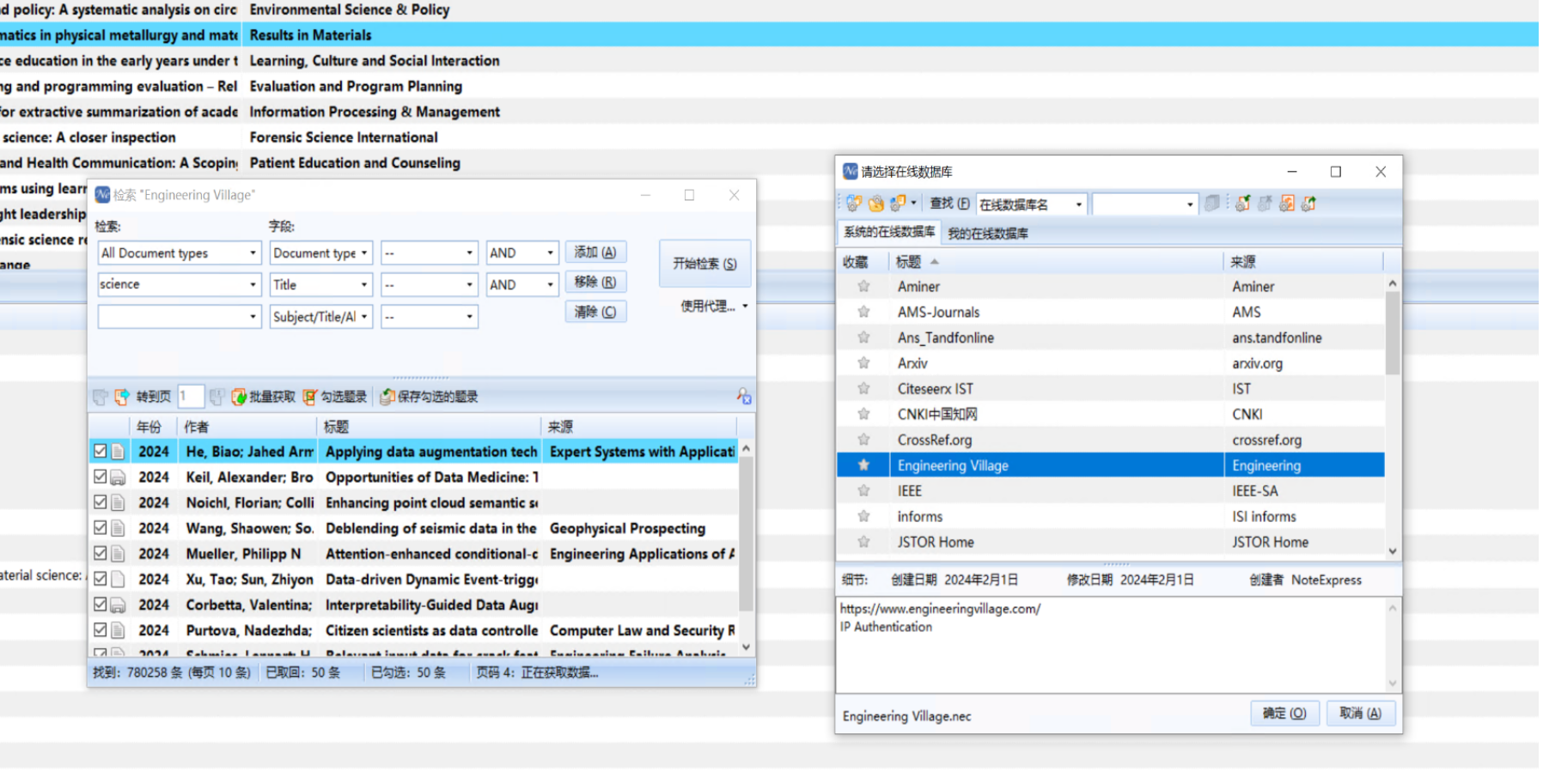Click the 取消 (A) cancel button
This screenshot has width=1543, height=784.
coord(1361,714)
